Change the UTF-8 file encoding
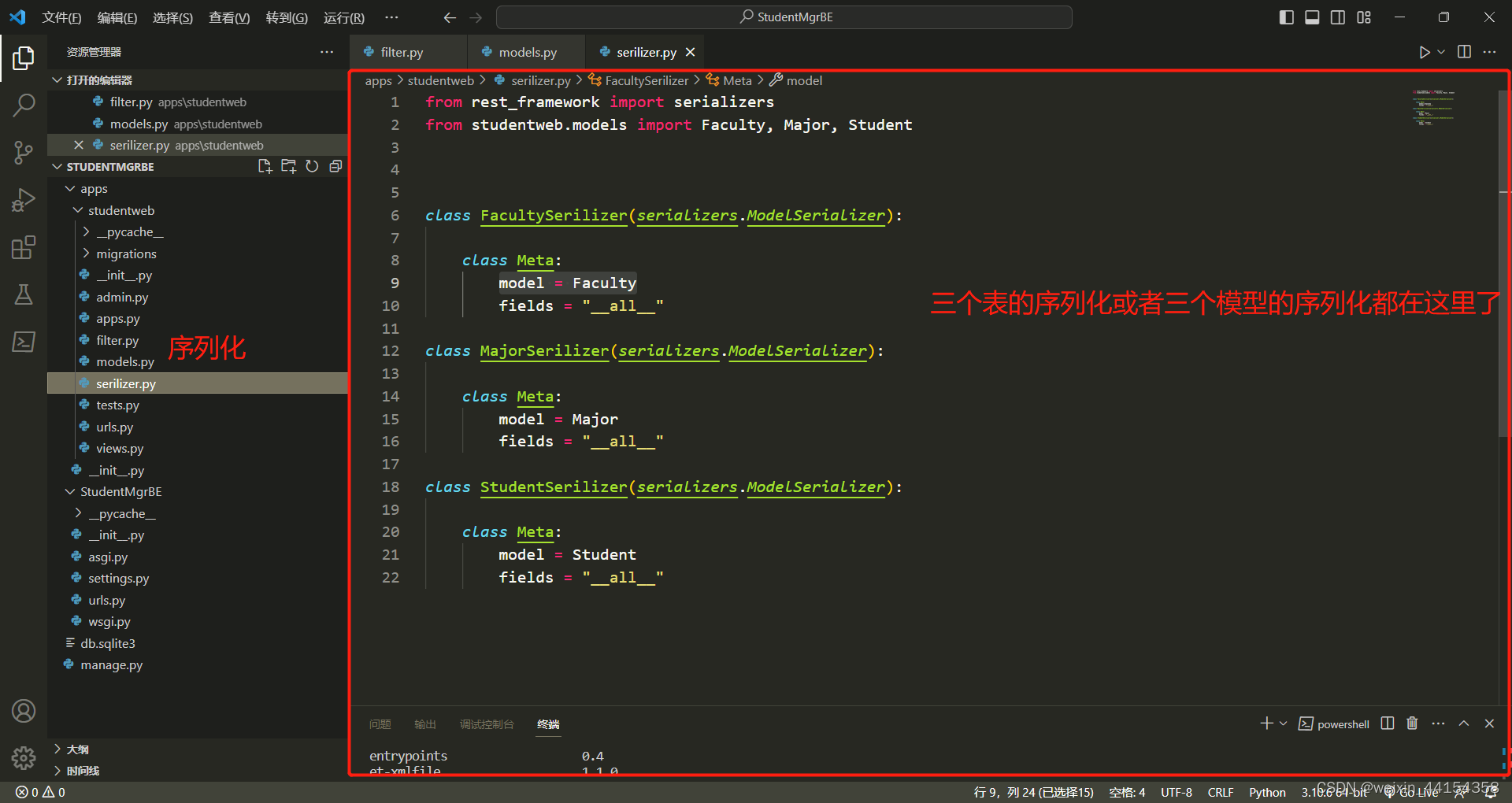1512x803 pixels. coord(1176,792)
